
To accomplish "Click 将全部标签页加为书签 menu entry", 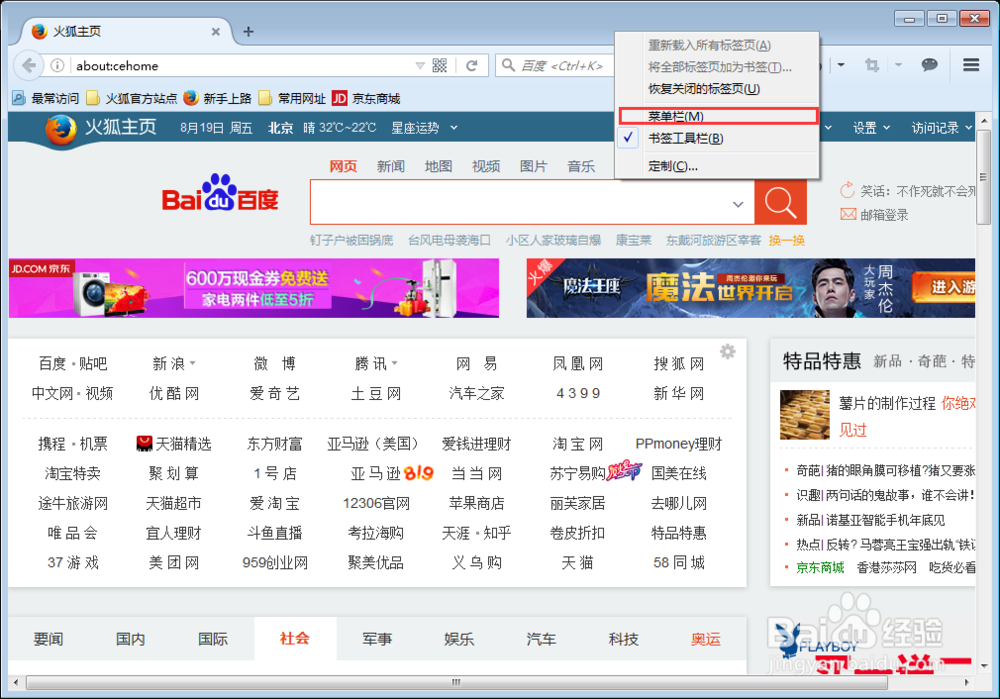I will pyautogui.click(x=719, y=67).
